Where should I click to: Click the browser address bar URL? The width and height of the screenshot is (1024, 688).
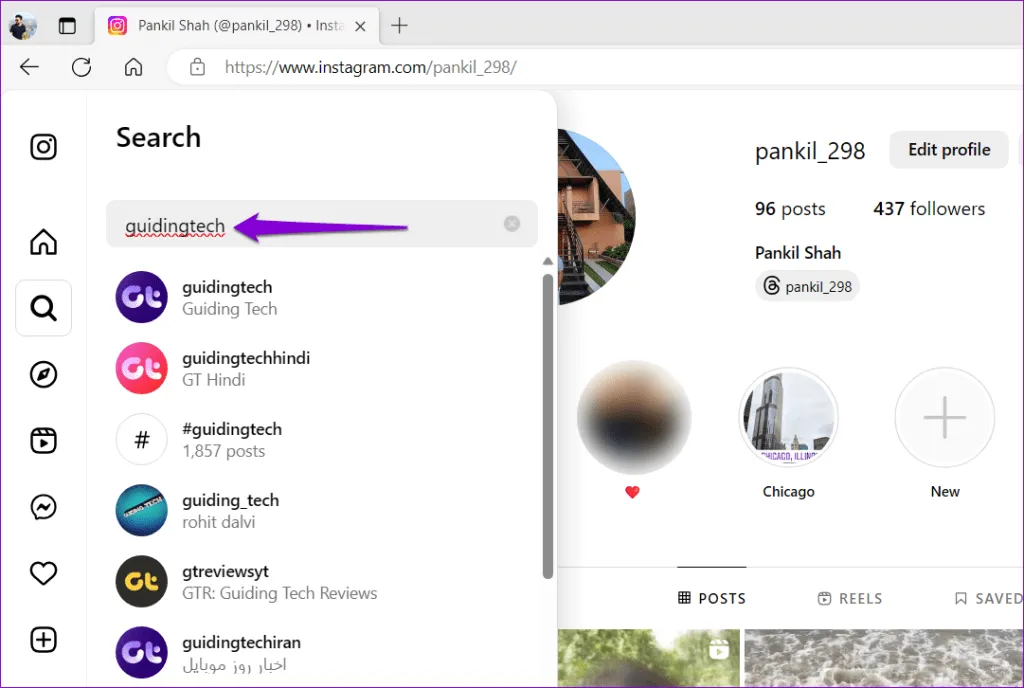click(370, 67)
